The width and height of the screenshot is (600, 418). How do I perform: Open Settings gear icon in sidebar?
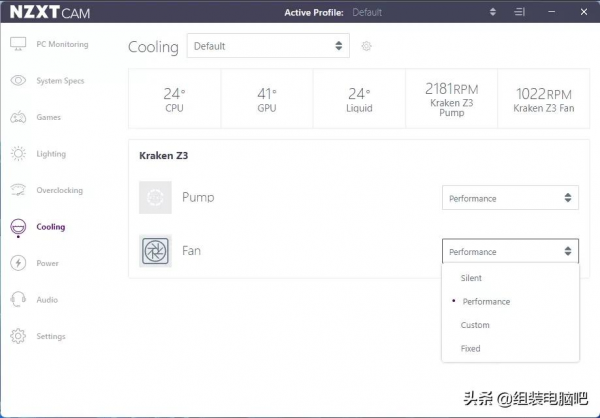point(18,336)
